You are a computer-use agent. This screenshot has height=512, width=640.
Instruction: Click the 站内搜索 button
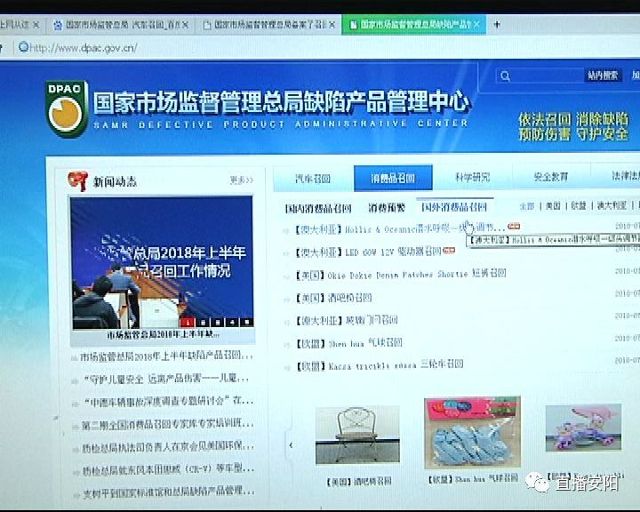click(x=602, y=76)
